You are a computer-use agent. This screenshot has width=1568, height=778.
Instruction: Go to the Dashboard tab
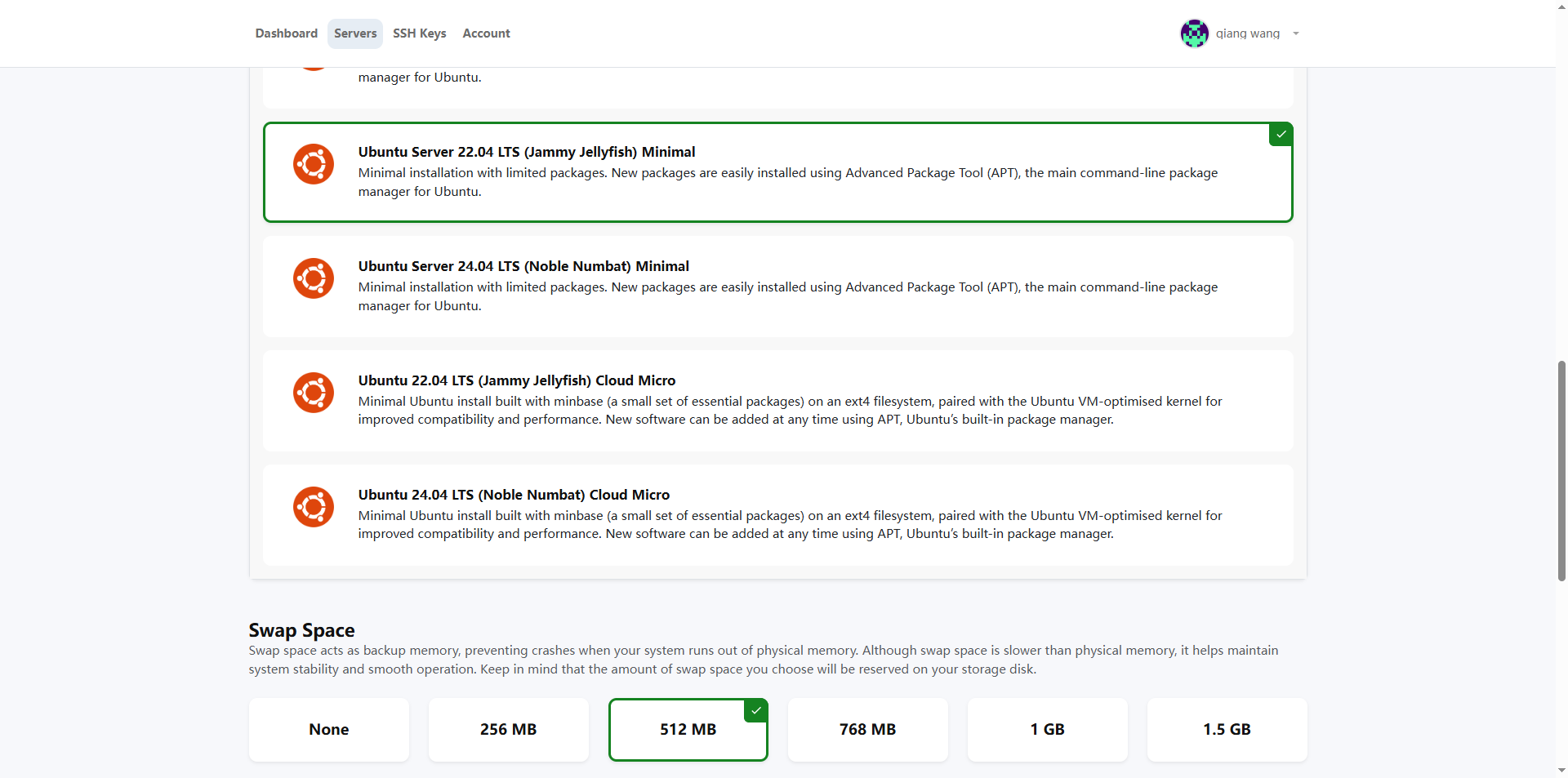[x=287, y=33]
